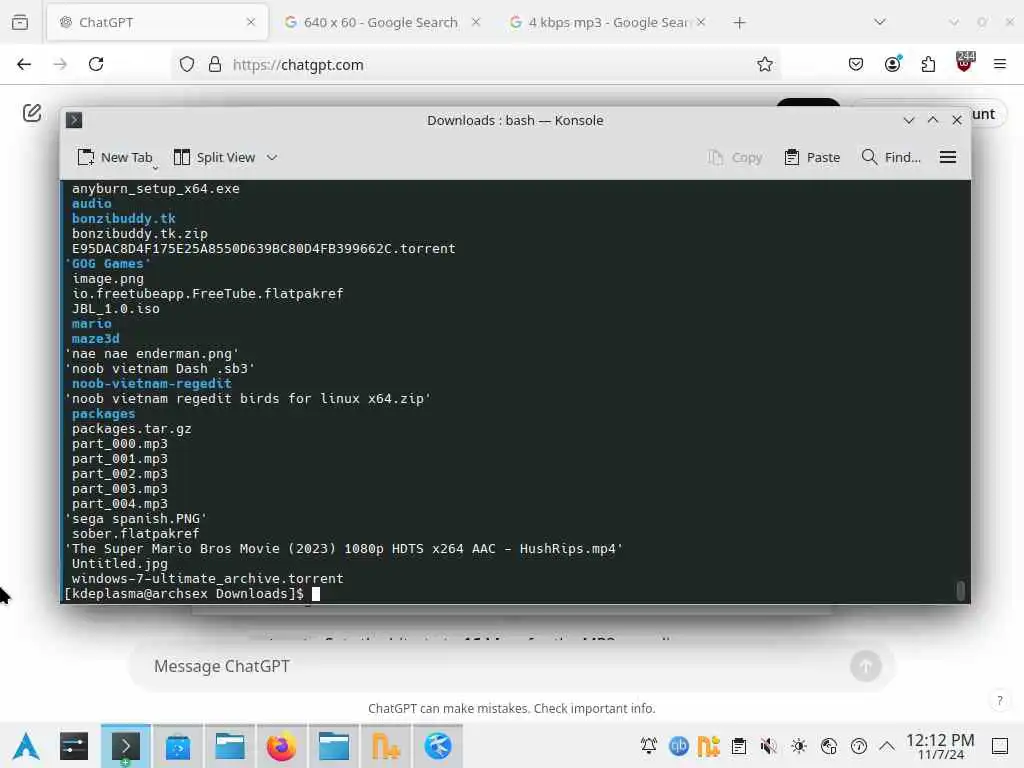
Task: Click the screen brightness tray icon
Action: point(799,746)
